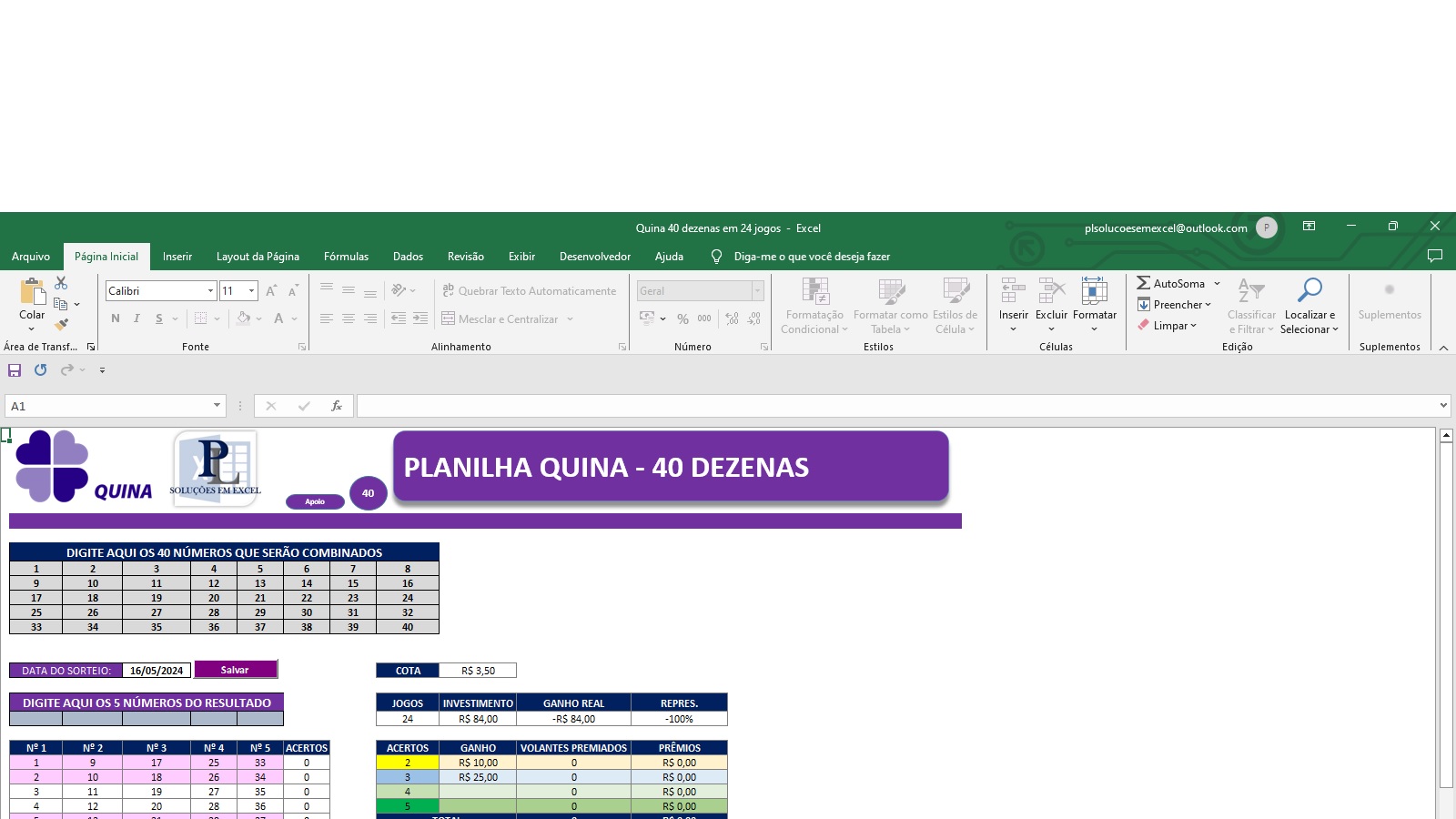
Task: Click the Inserir cells icon
Action: pos(1013,291)
